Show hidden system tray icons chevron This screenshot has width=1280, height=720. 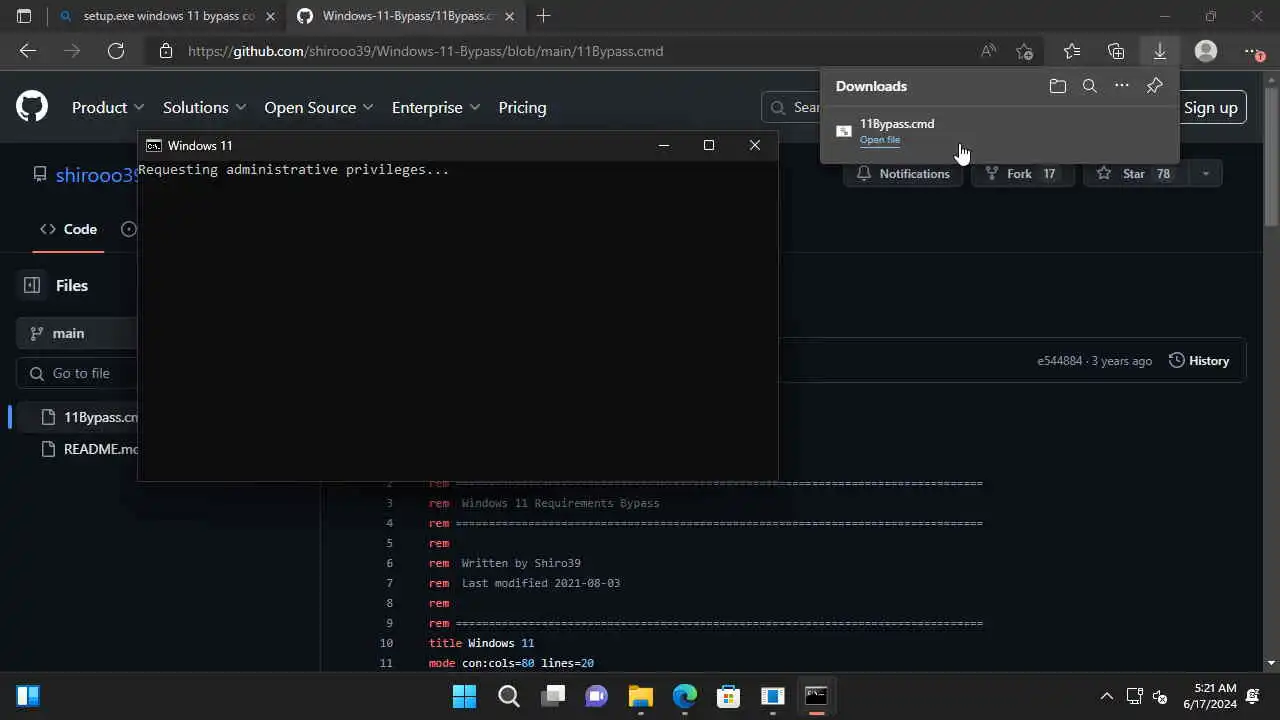pos(1106,696)
